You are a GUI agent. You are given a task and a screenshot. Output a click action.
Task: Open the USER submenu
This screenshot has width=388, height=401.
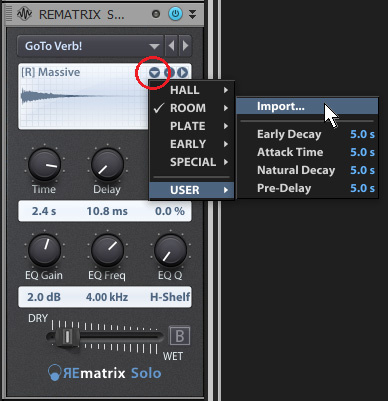tap(192, 190)
